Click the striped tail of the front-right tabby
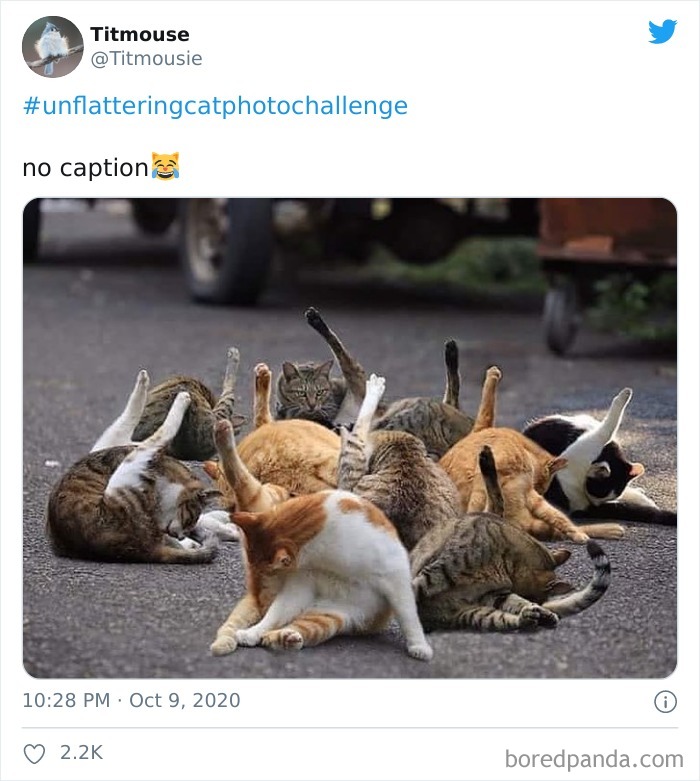Viewport: 700px width, 781px height. [x=588, y=585]
